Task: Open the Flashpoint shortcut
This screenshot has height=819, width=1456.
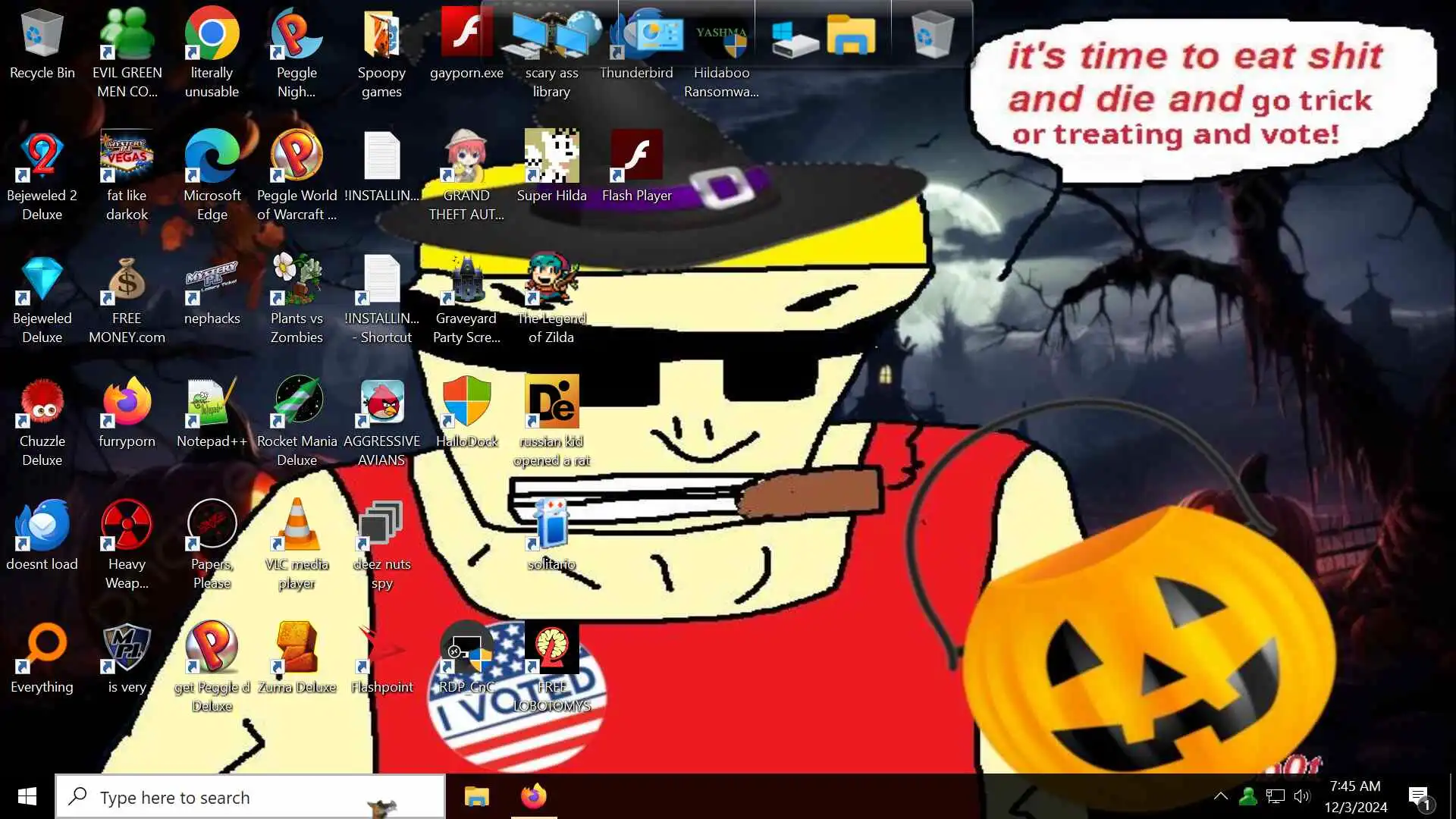Action: point(381,648)
